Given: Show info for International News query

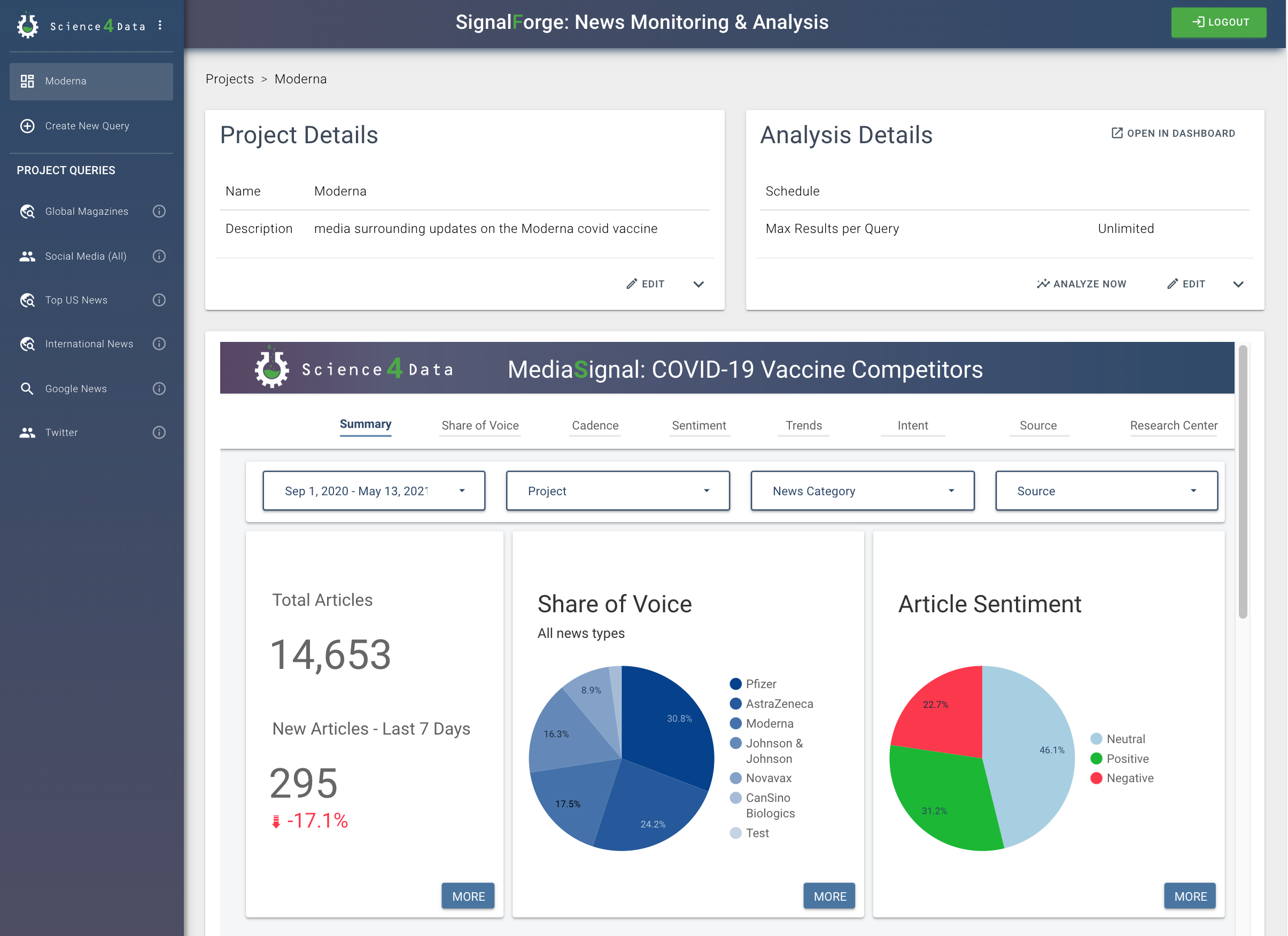Looking at the screenshot, I should point(160,344).
